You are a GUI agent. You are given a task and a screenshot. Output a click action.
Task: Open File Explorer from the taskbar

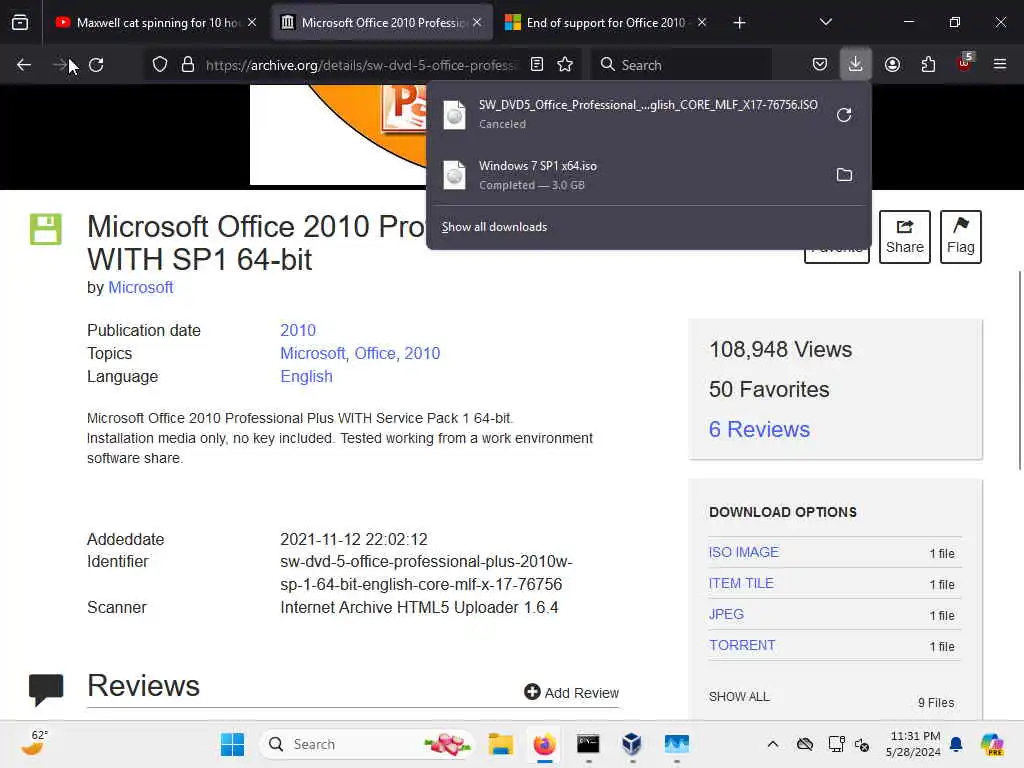[500, 744]
